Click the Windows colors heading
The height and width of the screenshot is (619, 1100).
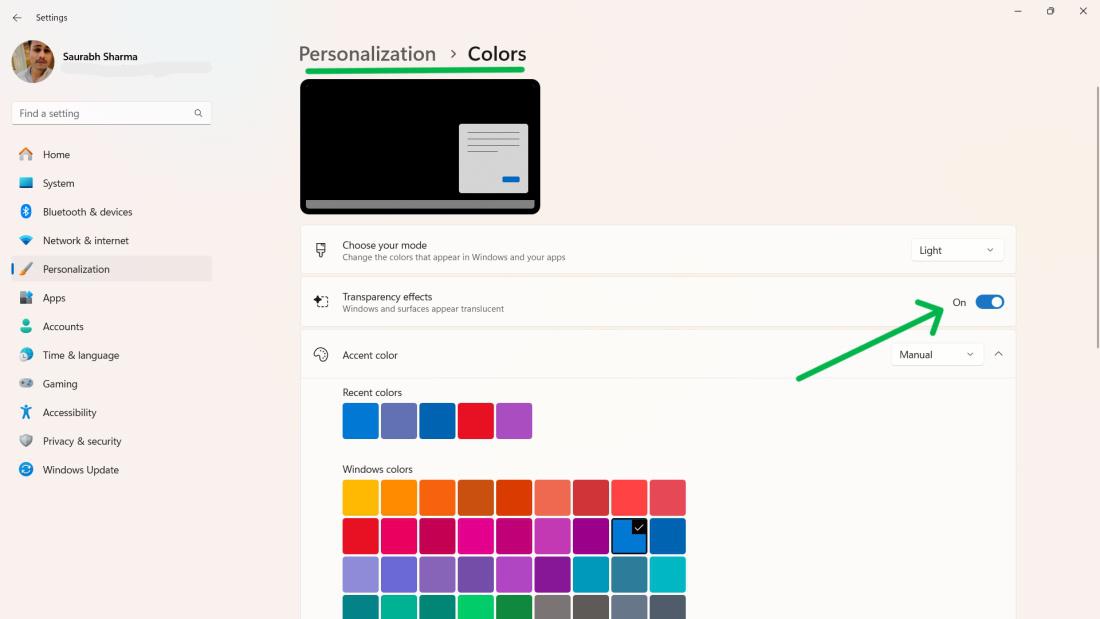pyautogui.click(x=377, y=469)
